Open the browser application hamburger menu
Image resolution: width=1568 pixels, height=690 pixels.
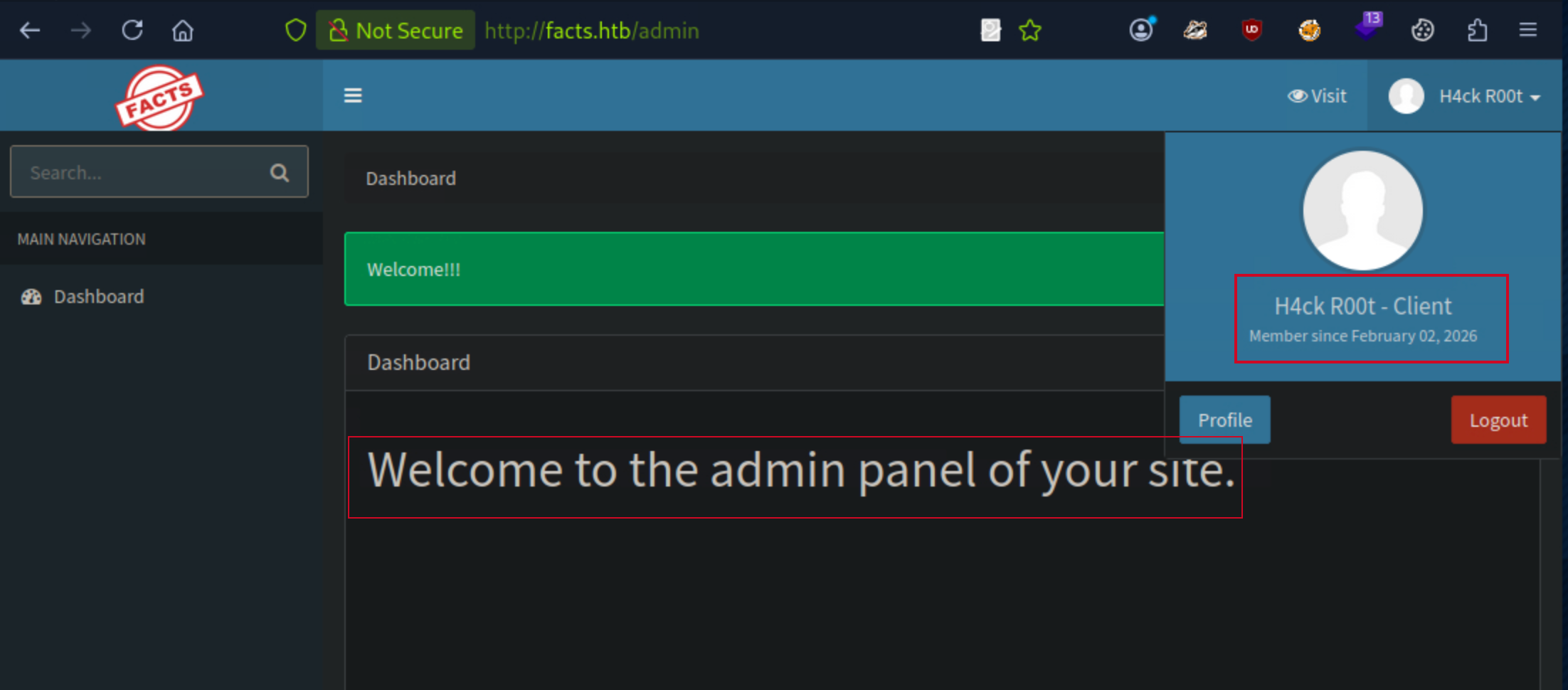coord(1528,30)
